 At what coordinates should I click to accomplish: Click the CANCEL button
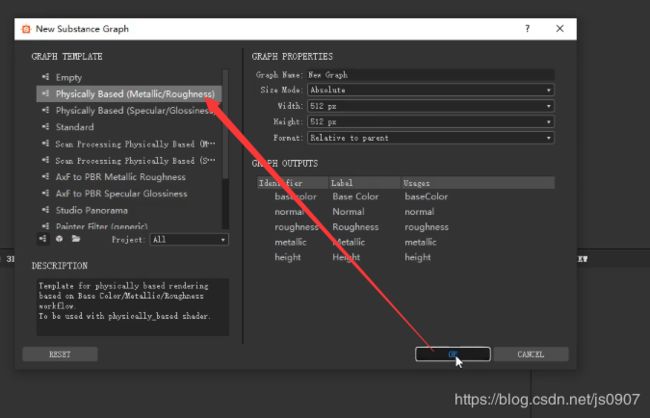pyautogui.click(x=531, y=354)
